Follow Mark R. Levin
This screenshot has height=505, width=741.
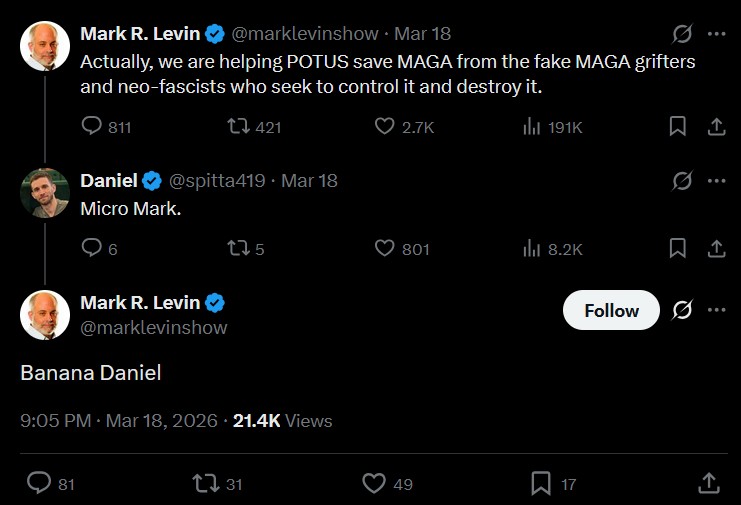click(x=611, y=310)
